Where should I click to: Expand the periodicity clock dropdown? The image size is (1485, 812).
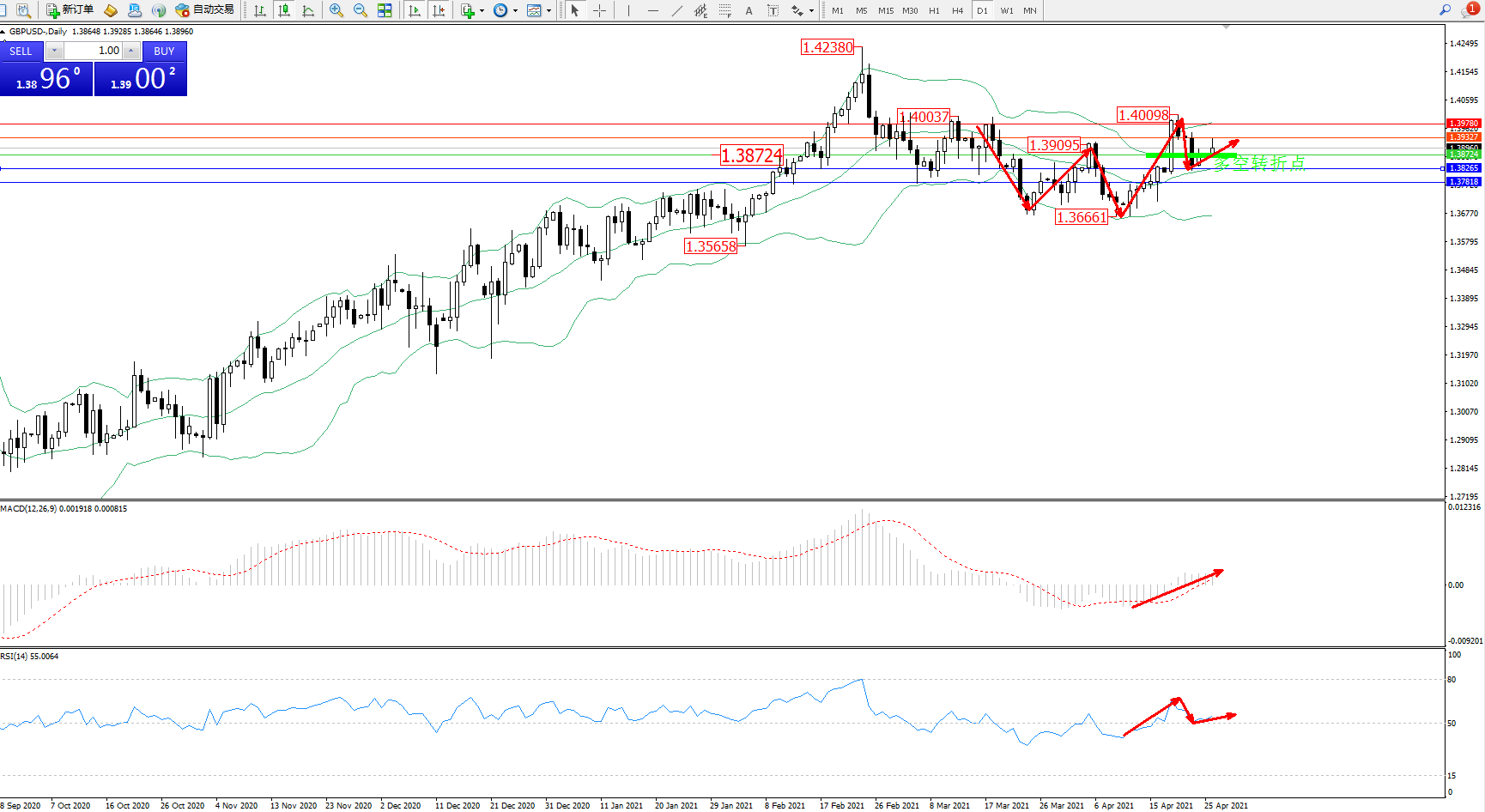[x=515, y=11]
